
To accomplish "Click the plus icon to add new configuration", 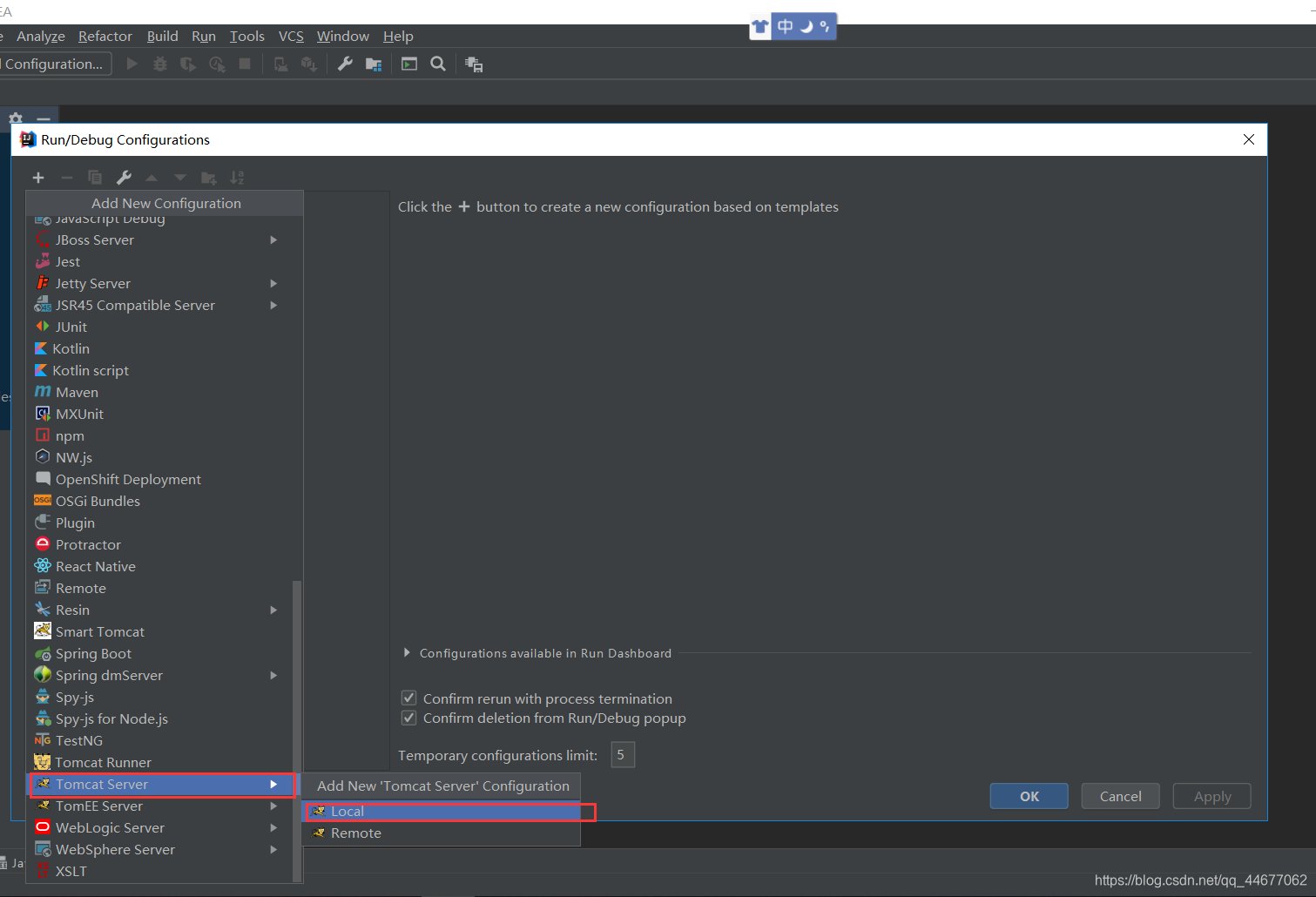I will [x=38, y=178].
